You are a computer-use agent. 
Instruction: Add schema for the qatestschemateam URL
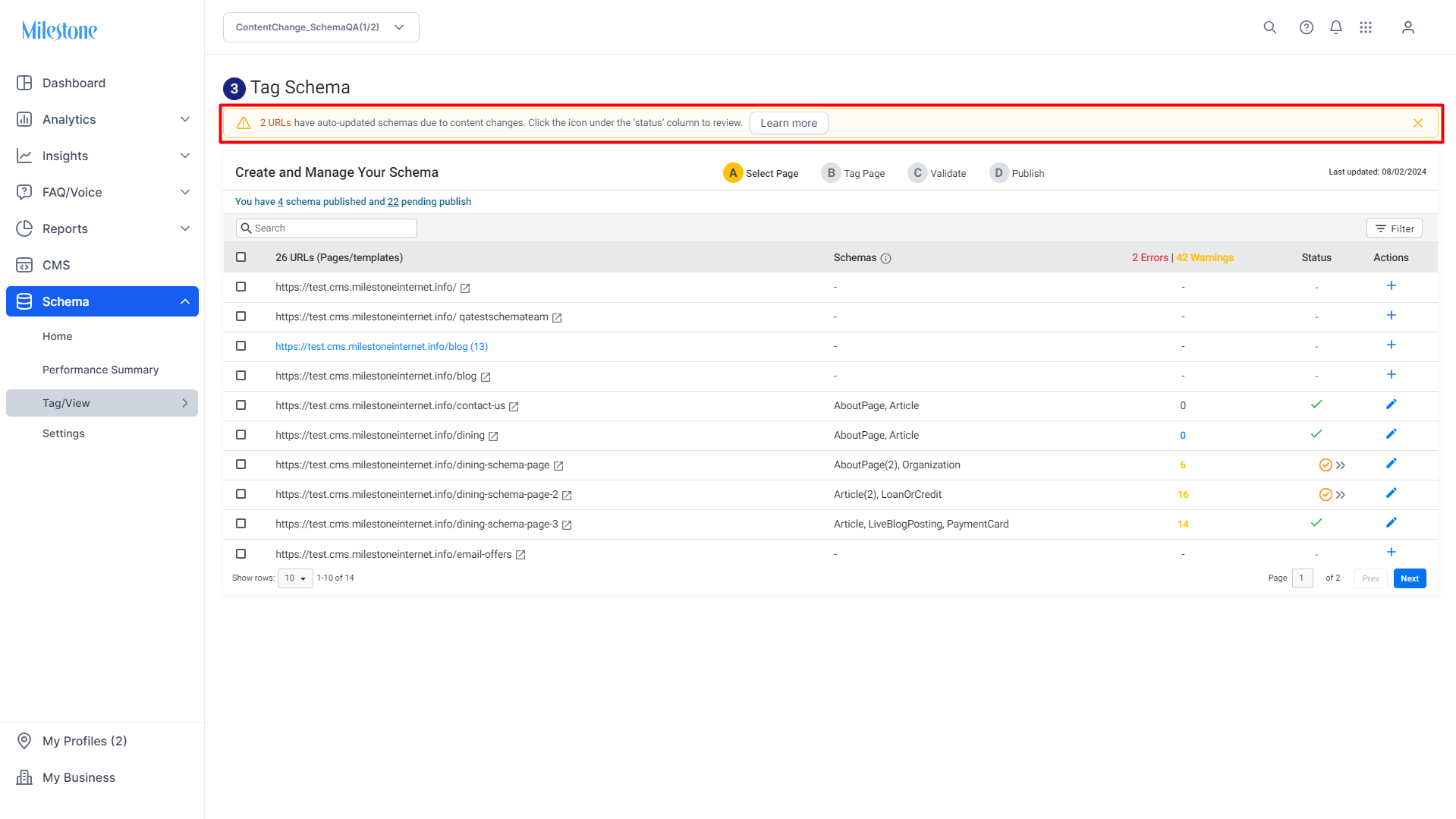1391,316
